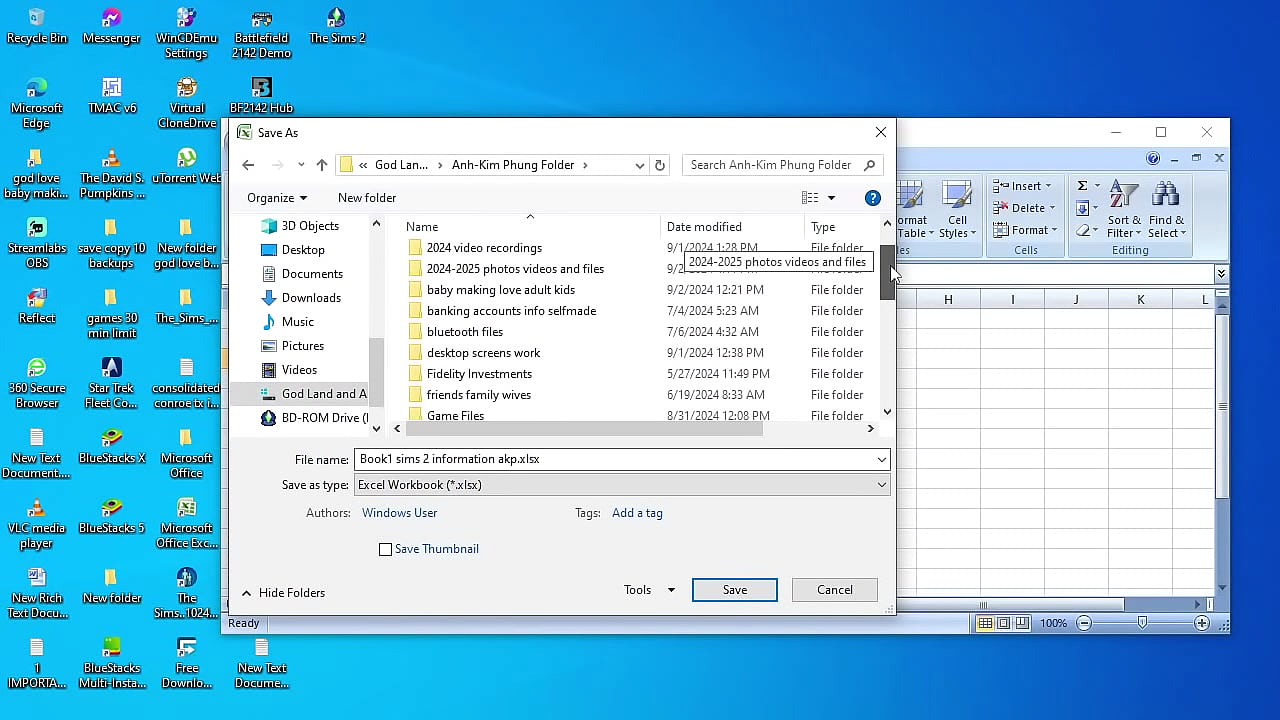1280x720 pixels.
Task: Select Pictures in the navigation pane
Action: tap(303, 346)
